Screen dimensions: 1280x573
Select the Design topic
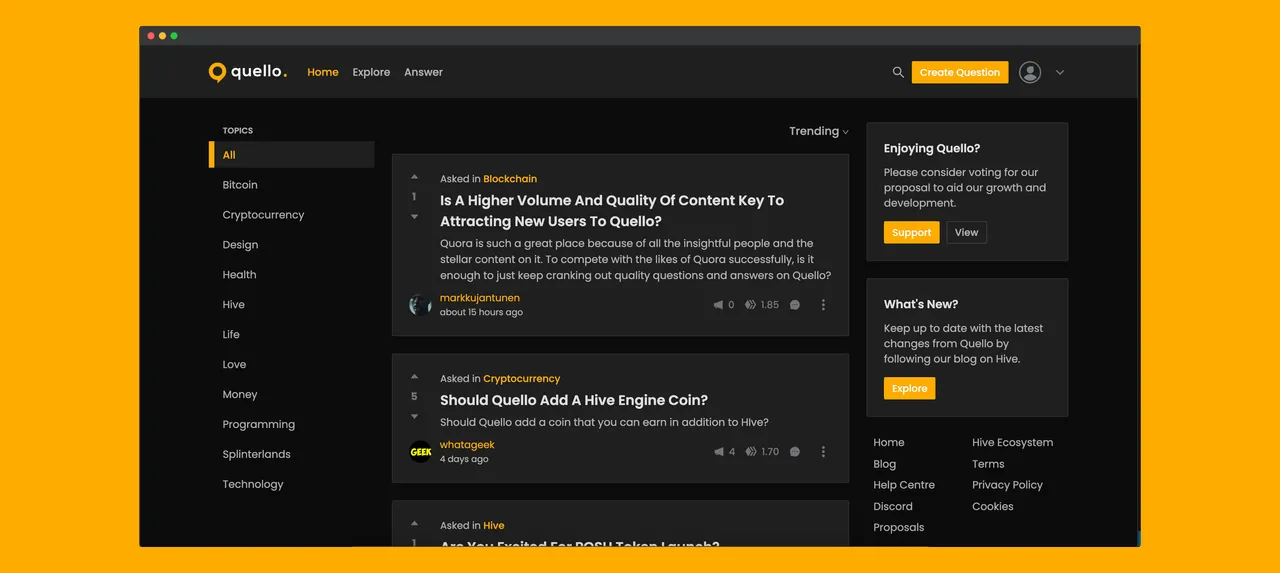(x=240, y=245)
